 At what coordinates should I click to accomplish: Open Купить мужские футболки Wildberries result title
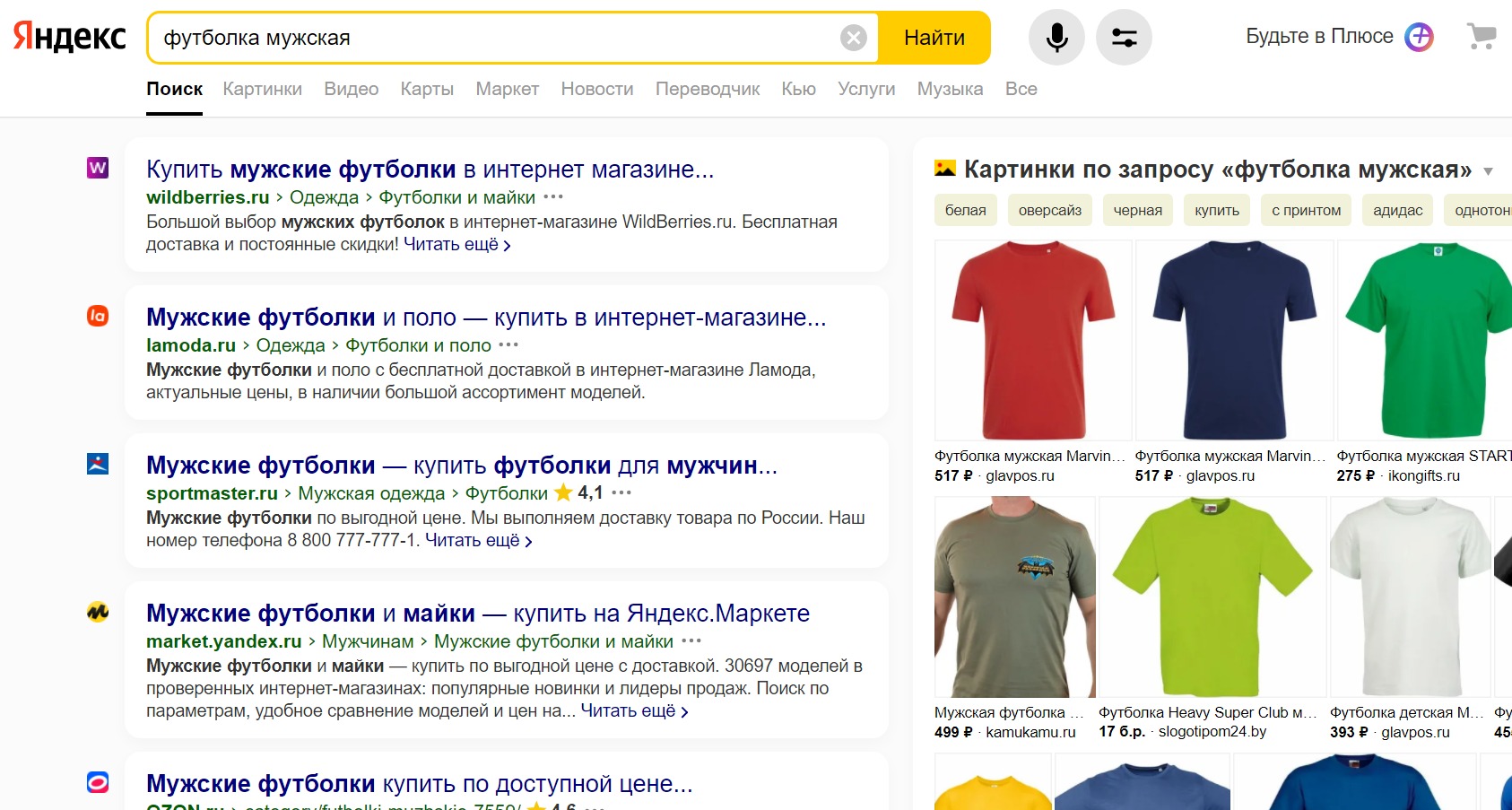pos(430,169)
